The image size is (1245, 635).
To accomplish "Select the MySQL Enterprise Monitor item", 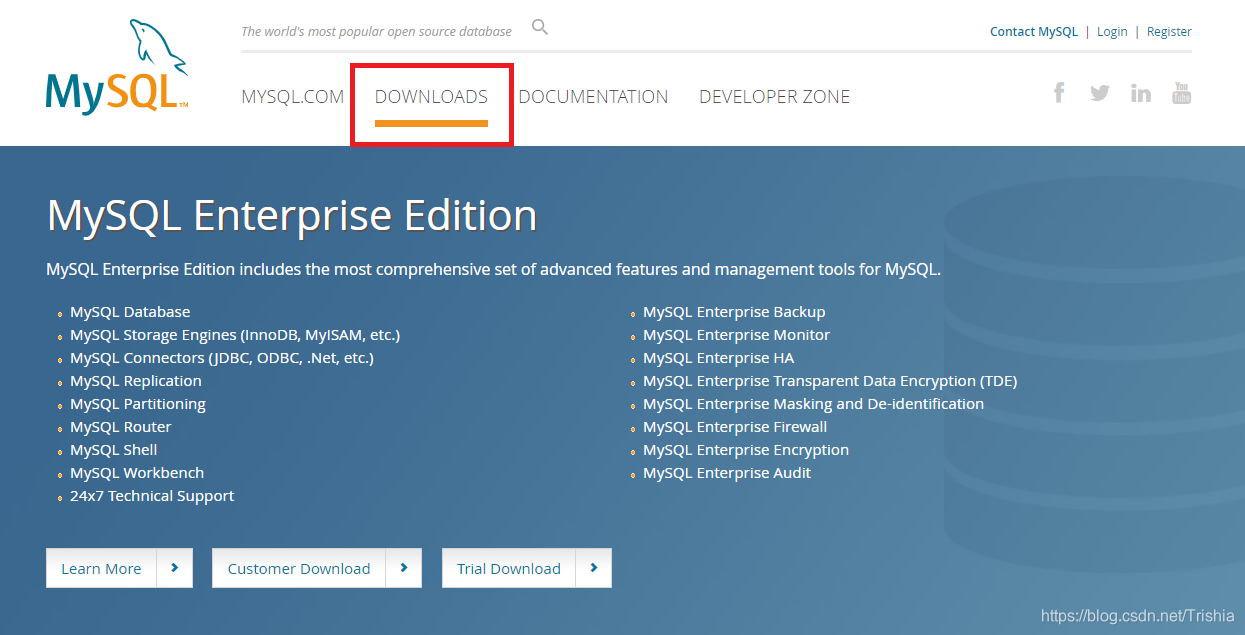I will (x=737, y=335).
